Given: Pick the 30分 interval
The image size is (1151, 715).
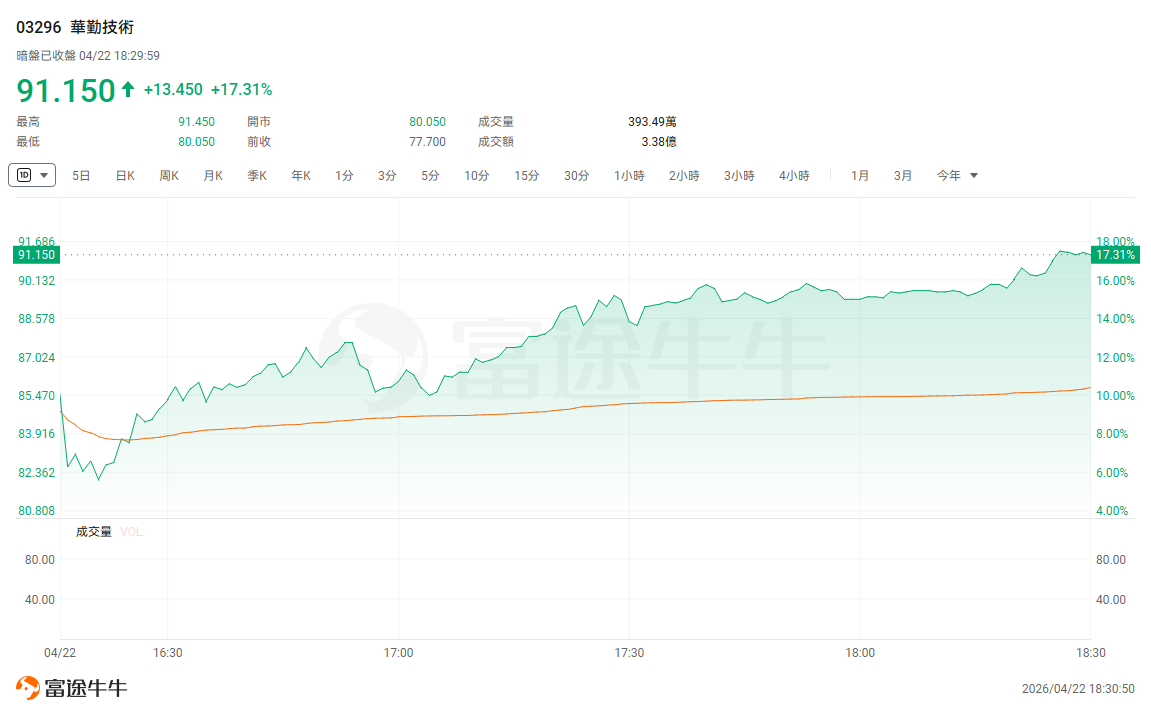Looking at the screenshot, I should pos(576,175).
